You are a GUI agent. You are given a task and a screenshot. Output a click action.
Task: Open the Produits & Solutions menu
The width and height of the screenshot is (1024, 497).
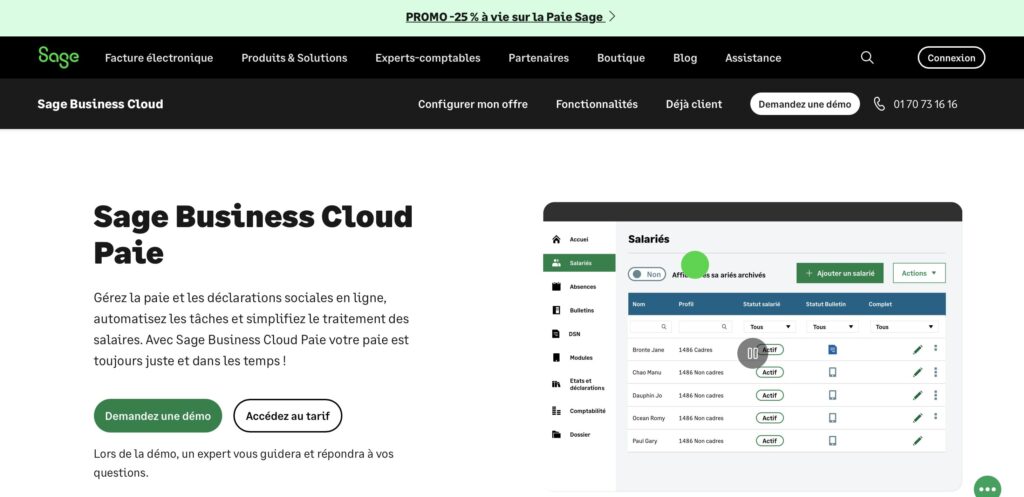294,57
